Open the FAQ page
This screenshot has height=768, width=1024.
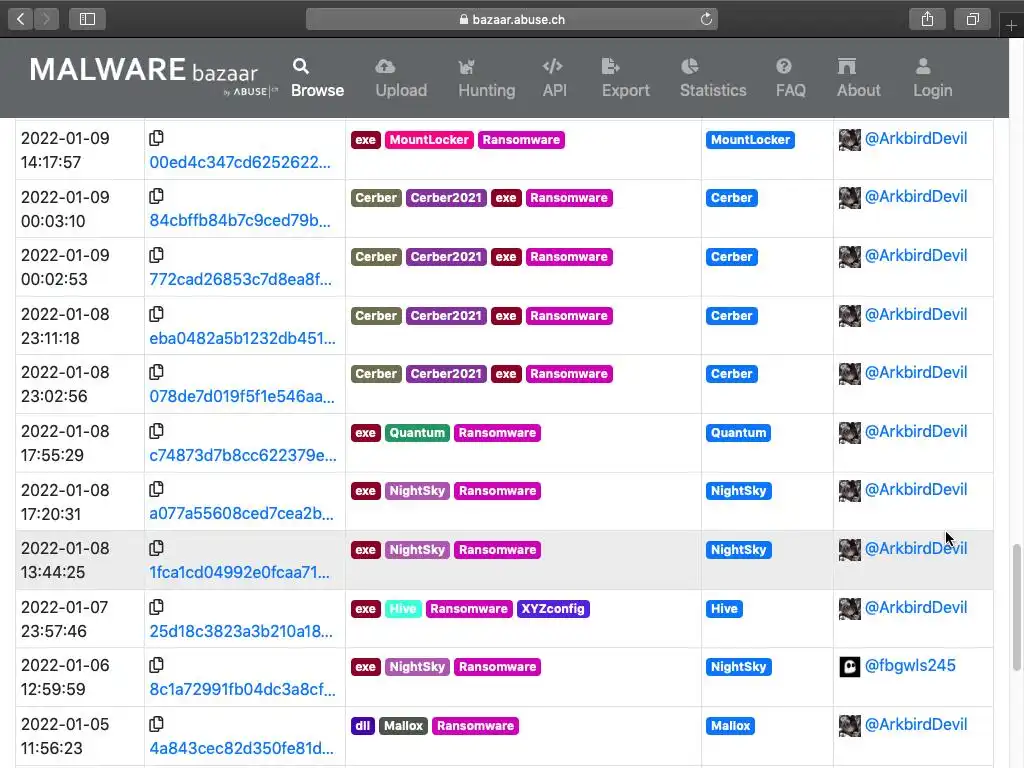click(790, 78)
